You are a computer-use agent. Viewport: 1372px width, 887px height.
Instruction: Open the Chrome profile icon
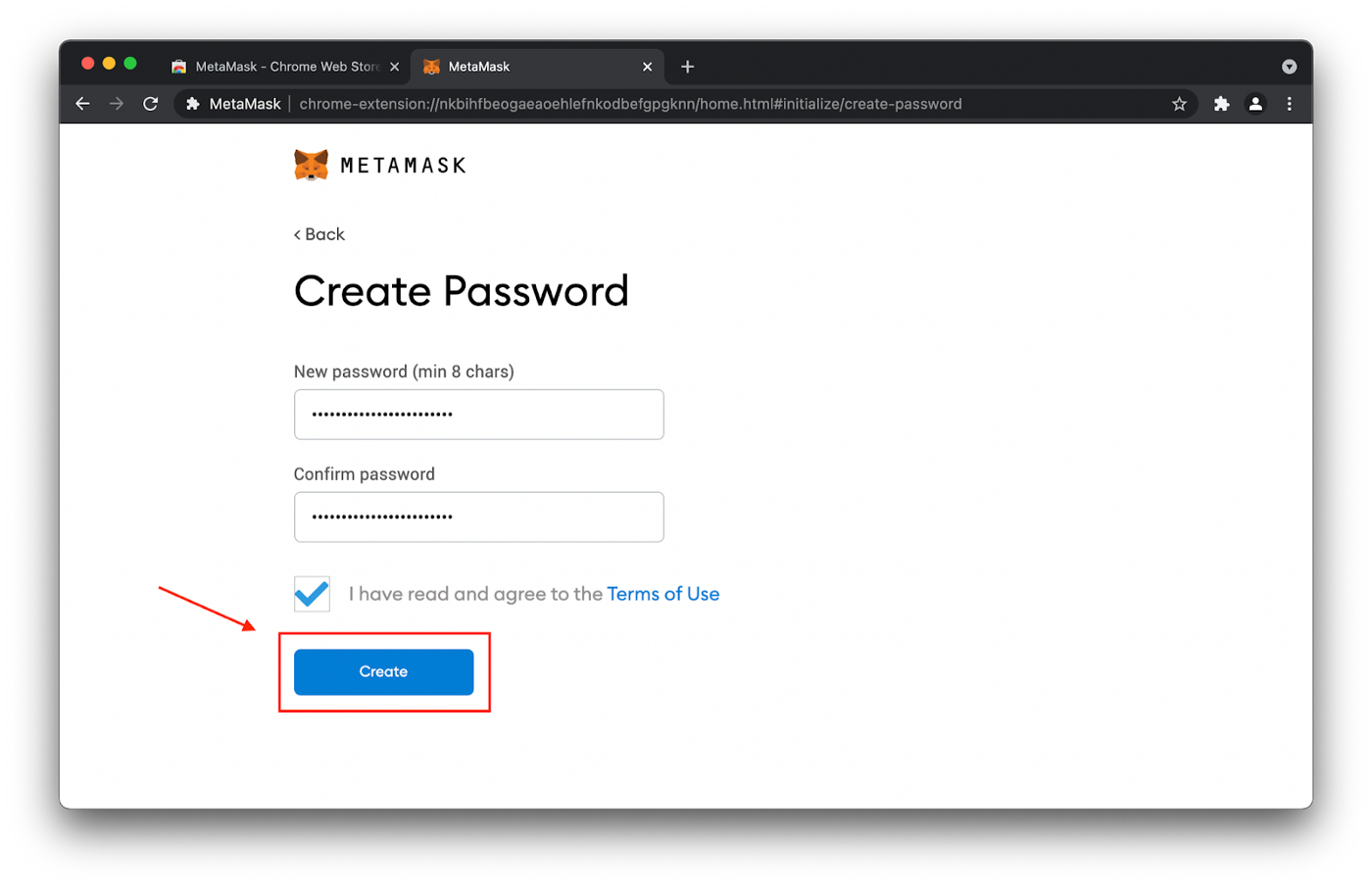coord(1255,104)
